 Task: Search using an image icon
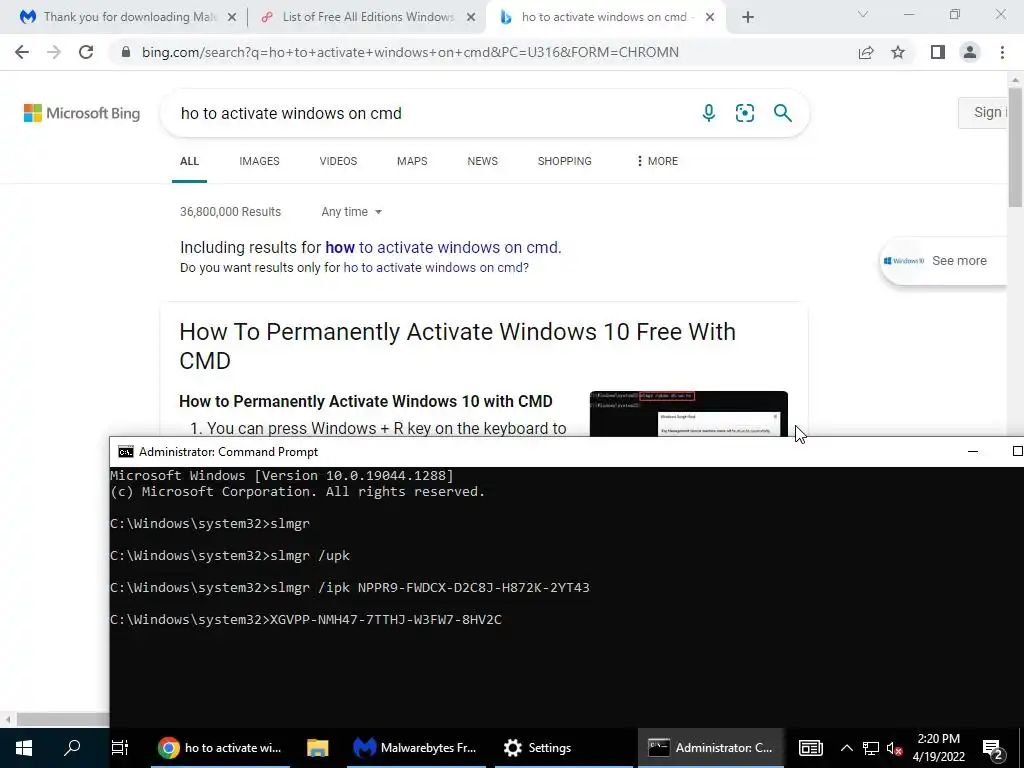(x=745, y=113)
